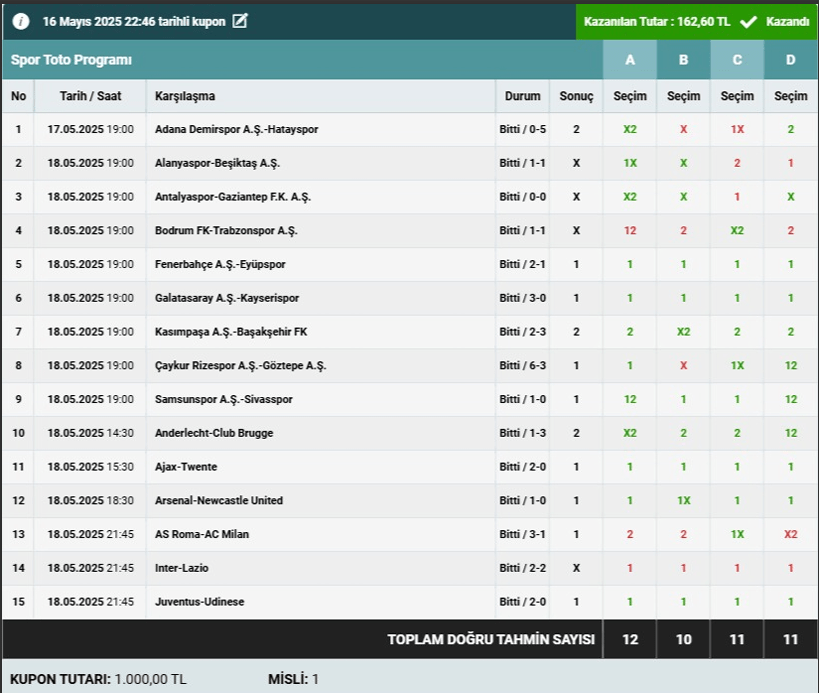Click the Tarih / Saat column header
Viewport: 819px width, 693px height.
tap(90, 96)
